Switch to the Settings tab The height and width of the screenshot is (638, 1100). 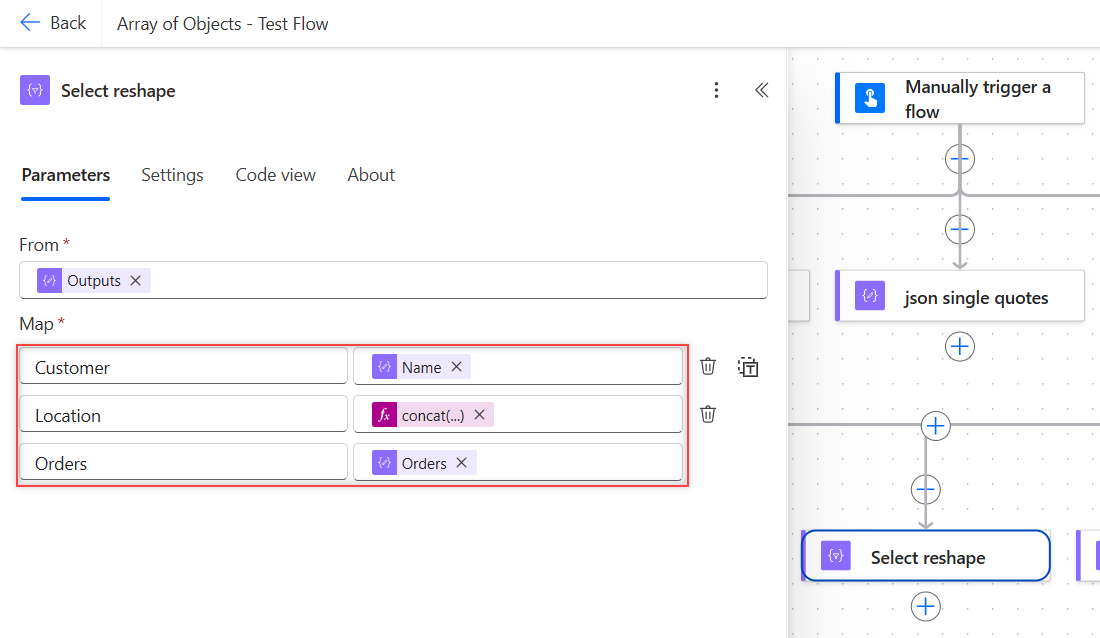pos(172,175)
